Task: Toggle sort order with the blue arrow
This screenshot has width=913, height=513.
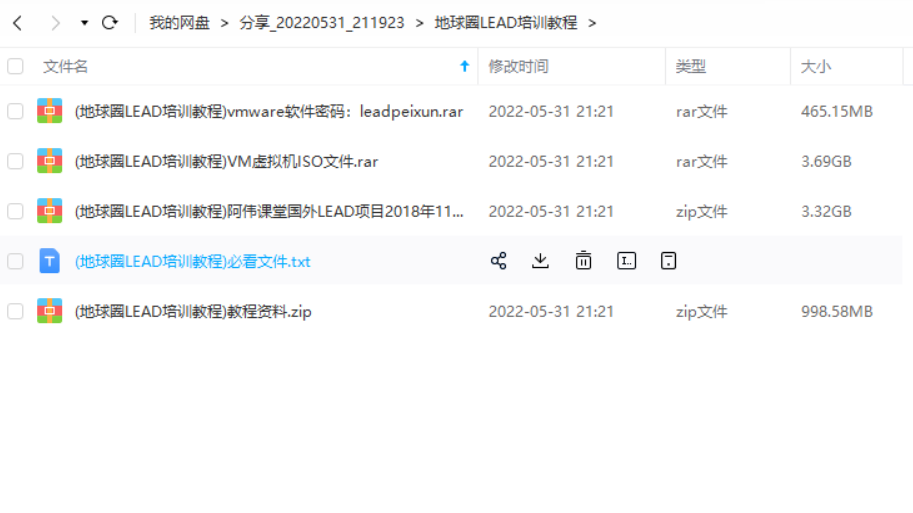Action: click(465, 66)
